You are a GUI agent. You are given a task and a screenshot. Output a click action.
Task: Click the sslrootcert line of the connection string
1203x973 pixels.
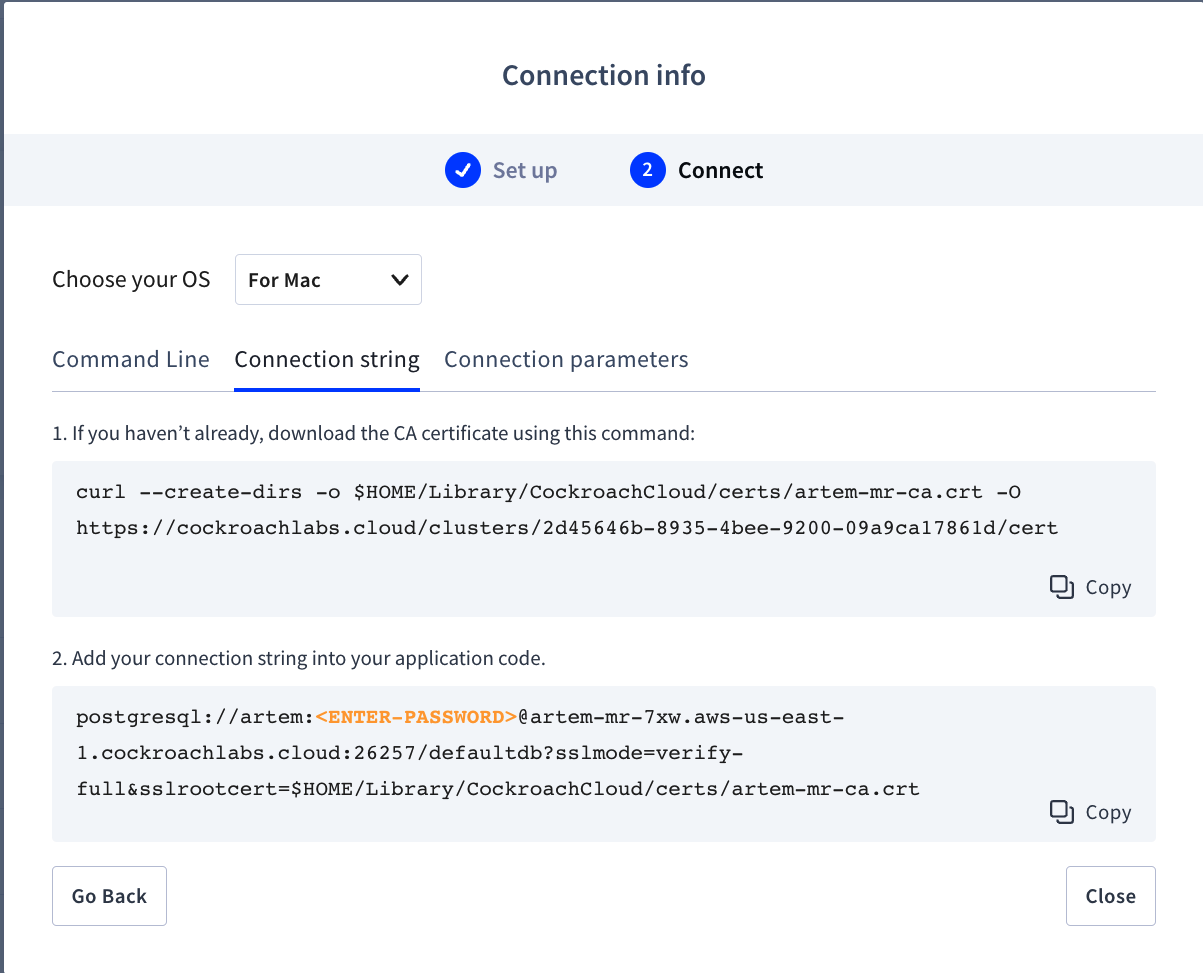pyautogui.click(x=497, y=789)
